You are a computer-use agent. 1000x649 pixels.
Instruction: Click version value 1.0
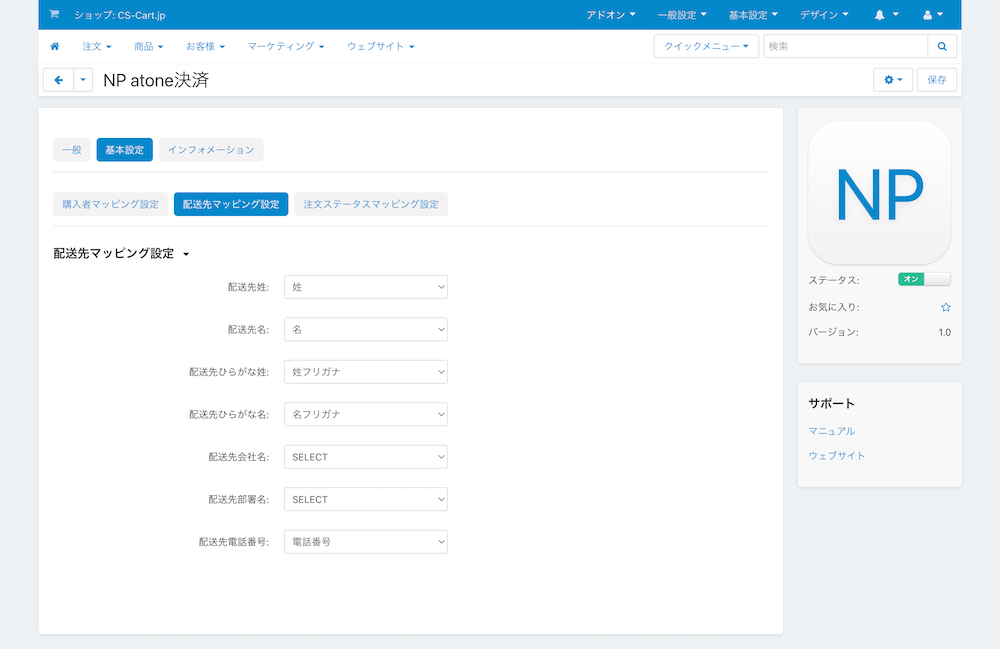(x=945, y=332)
